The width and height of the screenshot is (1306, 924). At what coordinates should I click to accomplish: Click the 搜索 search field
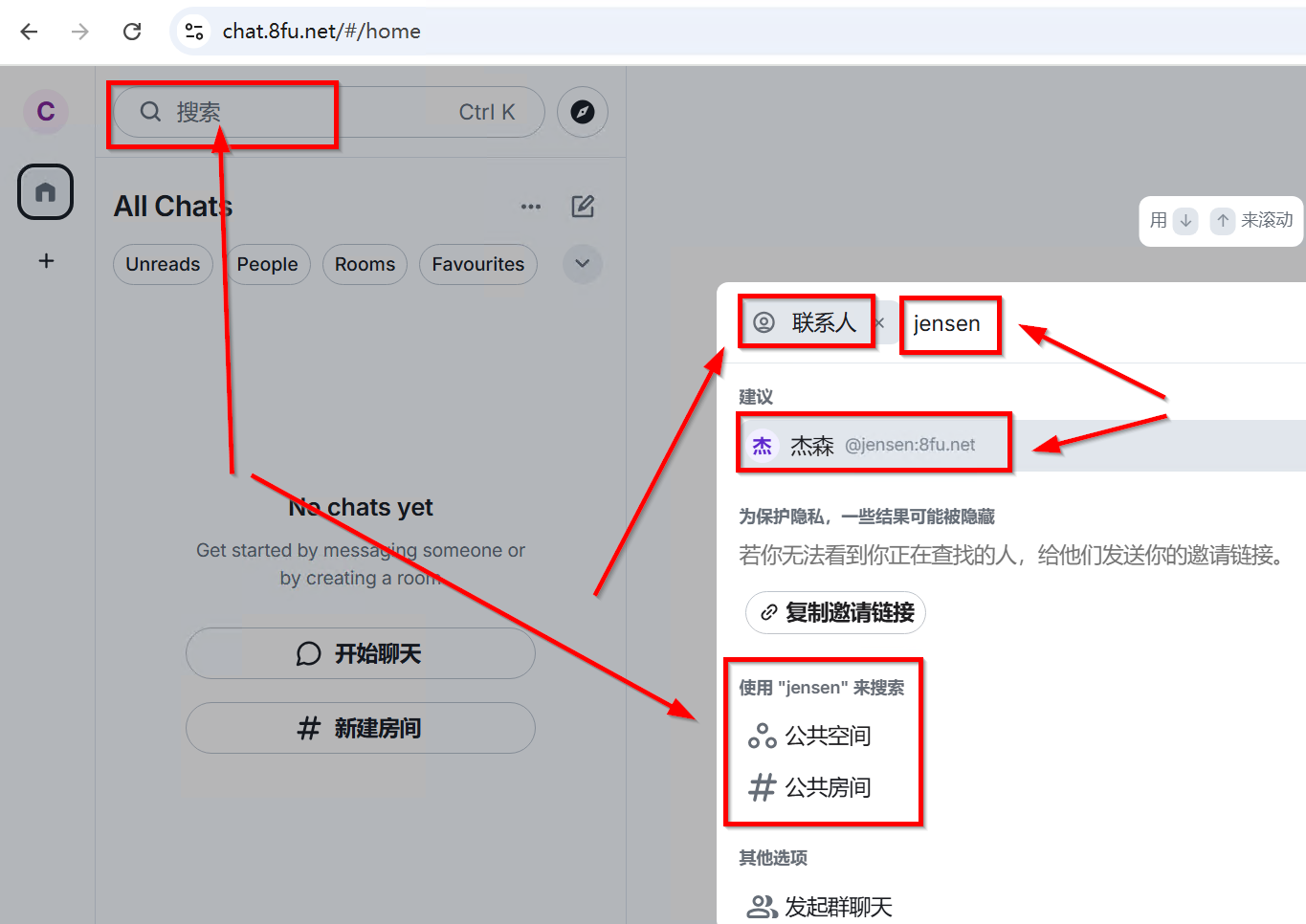tap(329, 112)
